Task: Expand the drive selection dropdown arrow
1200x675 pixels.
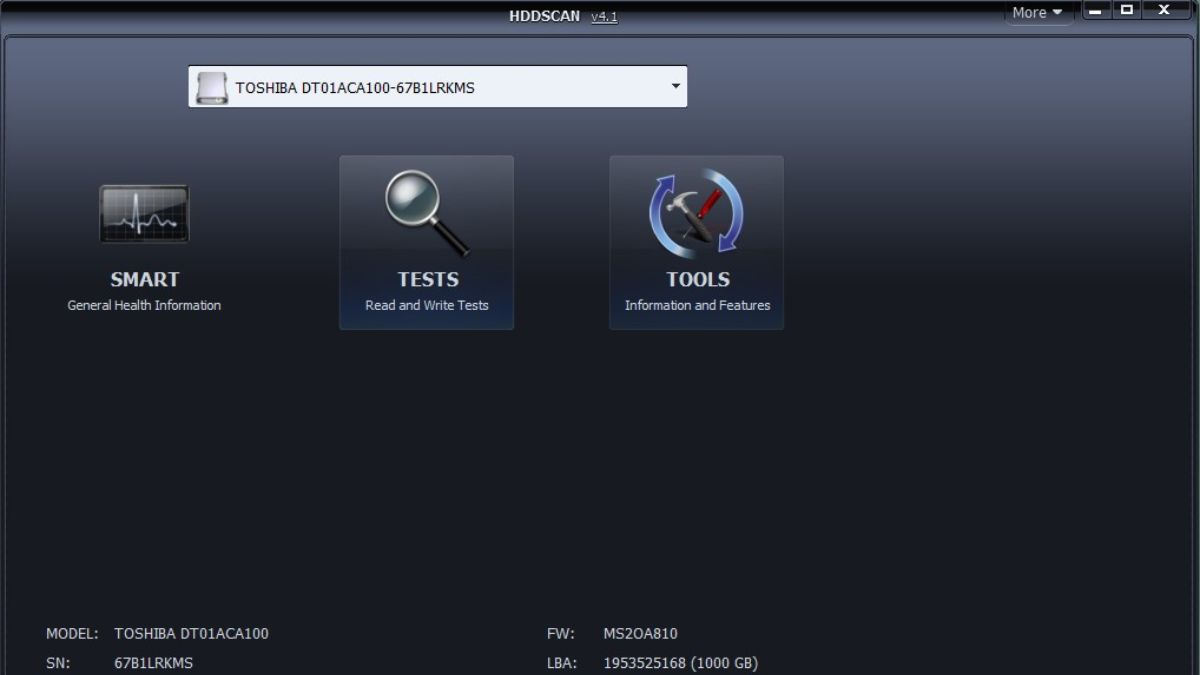Action: click(676, 86)
